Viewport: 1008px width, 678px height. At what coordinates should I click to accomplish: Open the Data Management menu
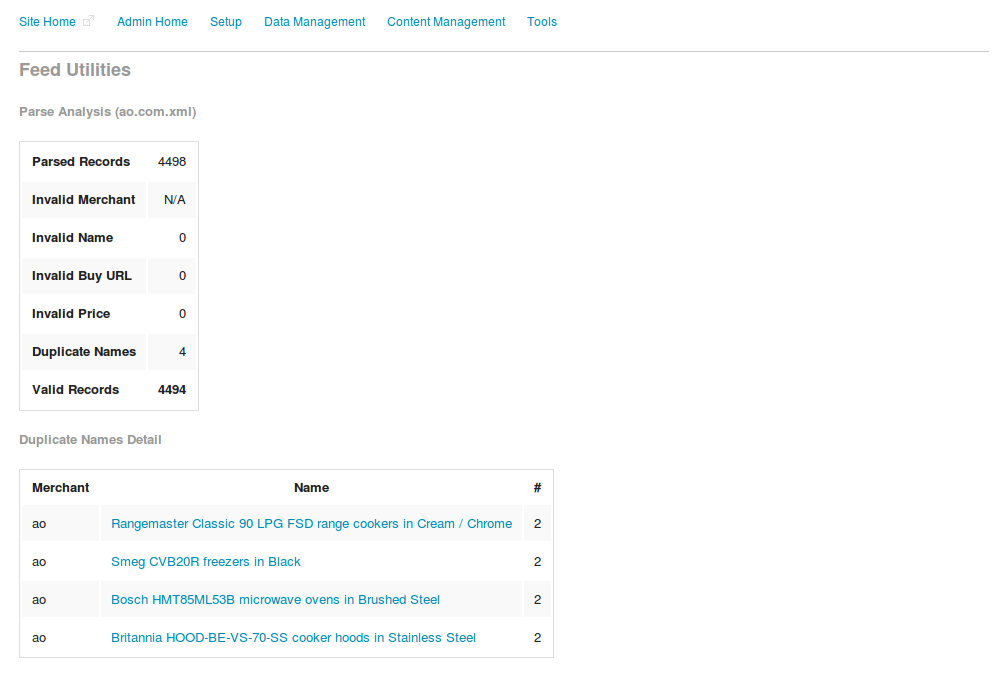[x=314, y=22]
